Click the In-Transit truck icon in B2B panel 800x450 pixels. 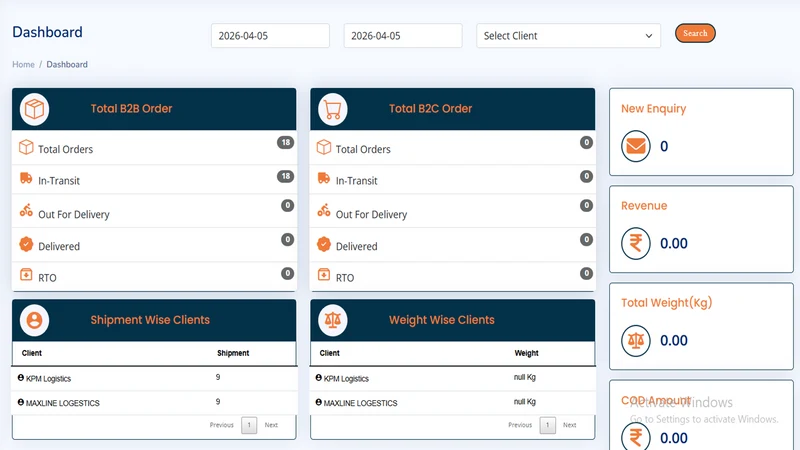pyautogui.click(x=26, y=178)
